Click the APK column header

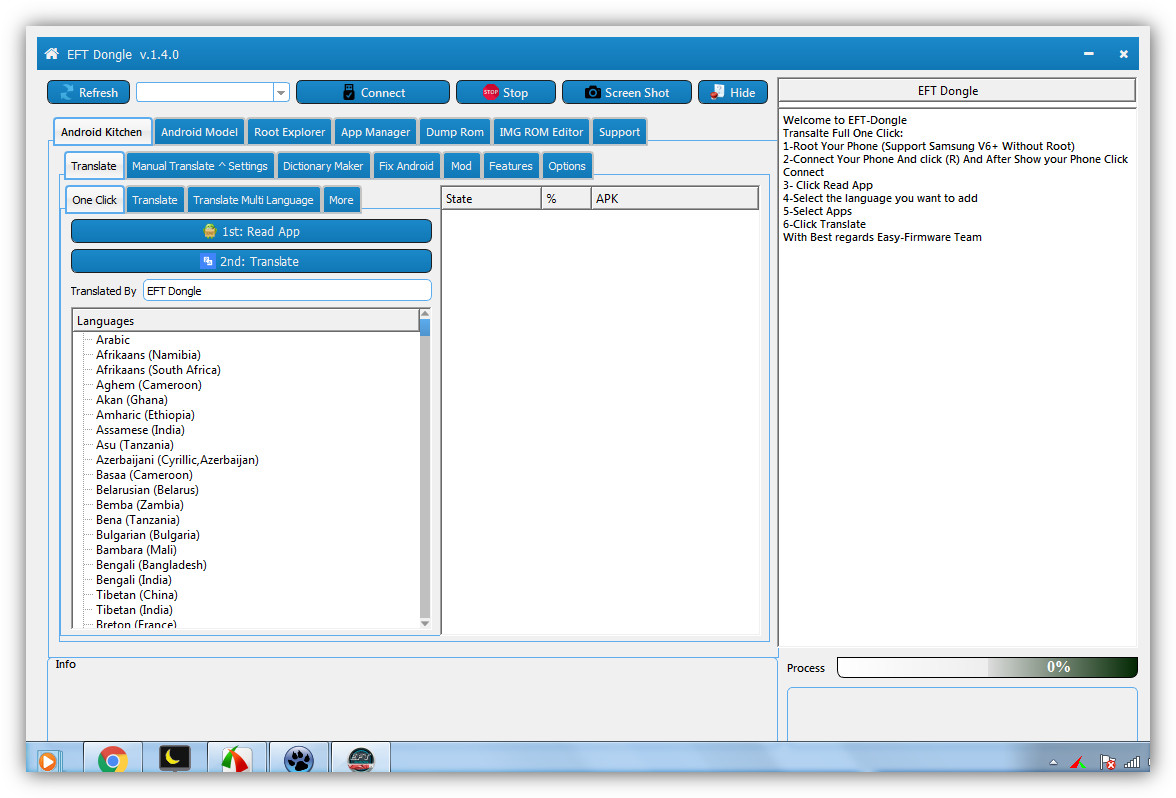(674, 199)
